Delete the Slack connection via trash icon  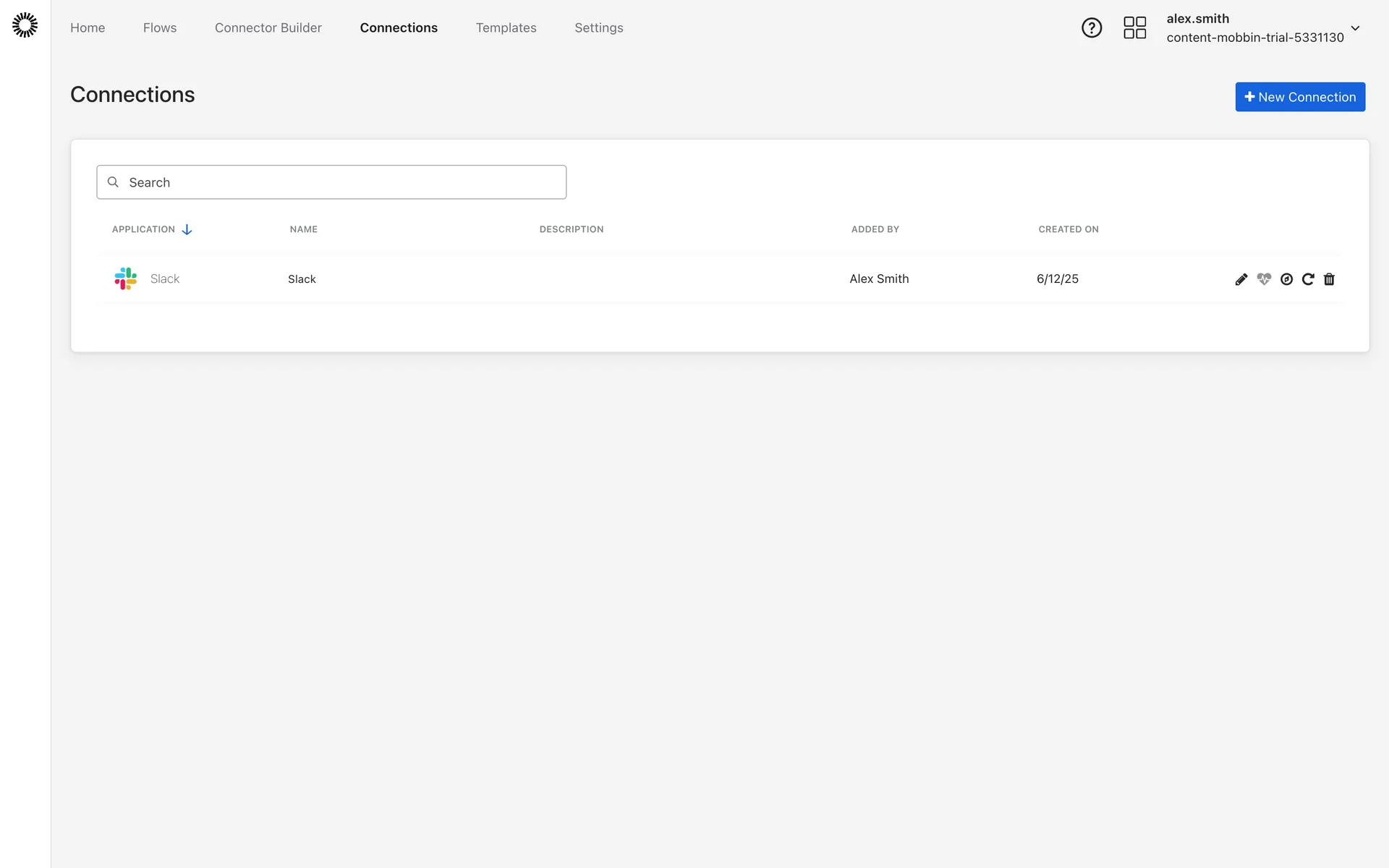pyautogui.click(x=1329, y=279)
